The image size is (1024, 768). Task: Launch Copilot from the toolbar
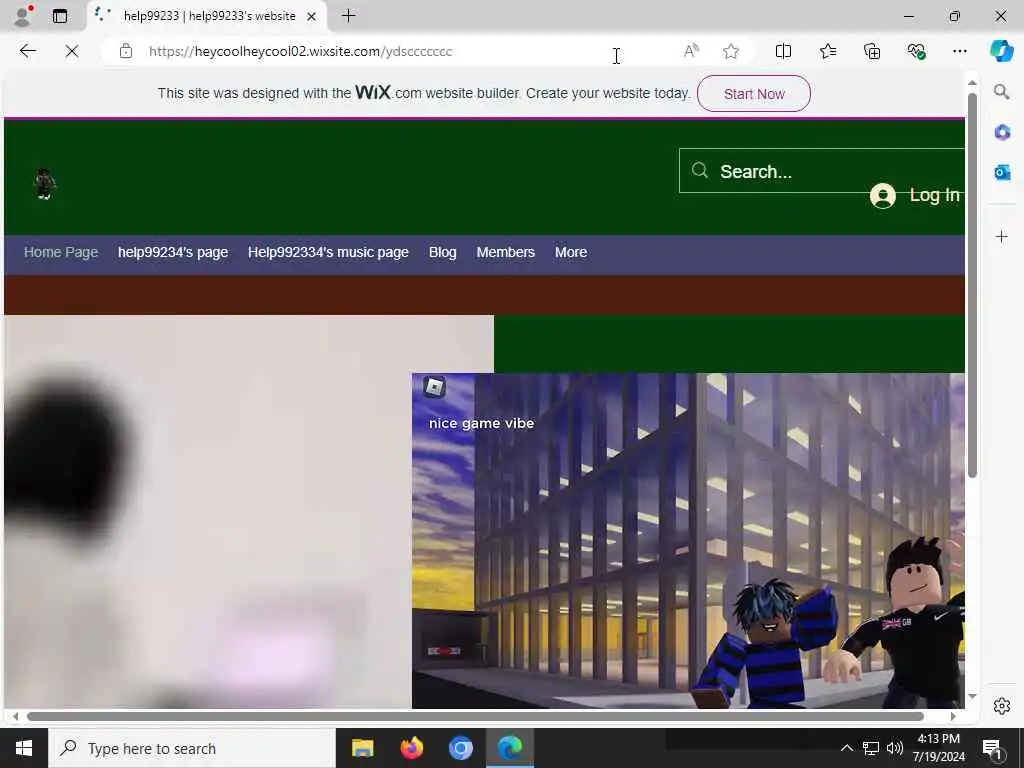1001,51
